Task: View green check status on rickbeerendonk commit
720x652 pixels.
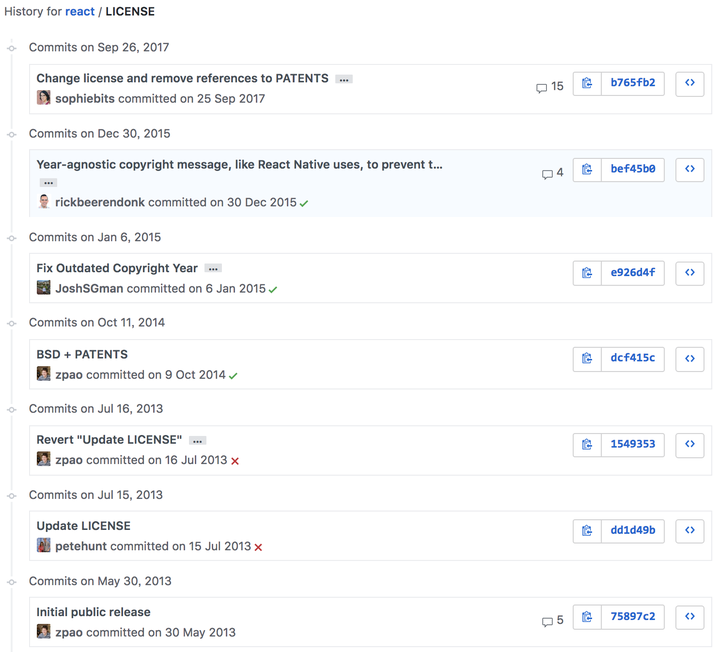Action: tap(304, 203)
